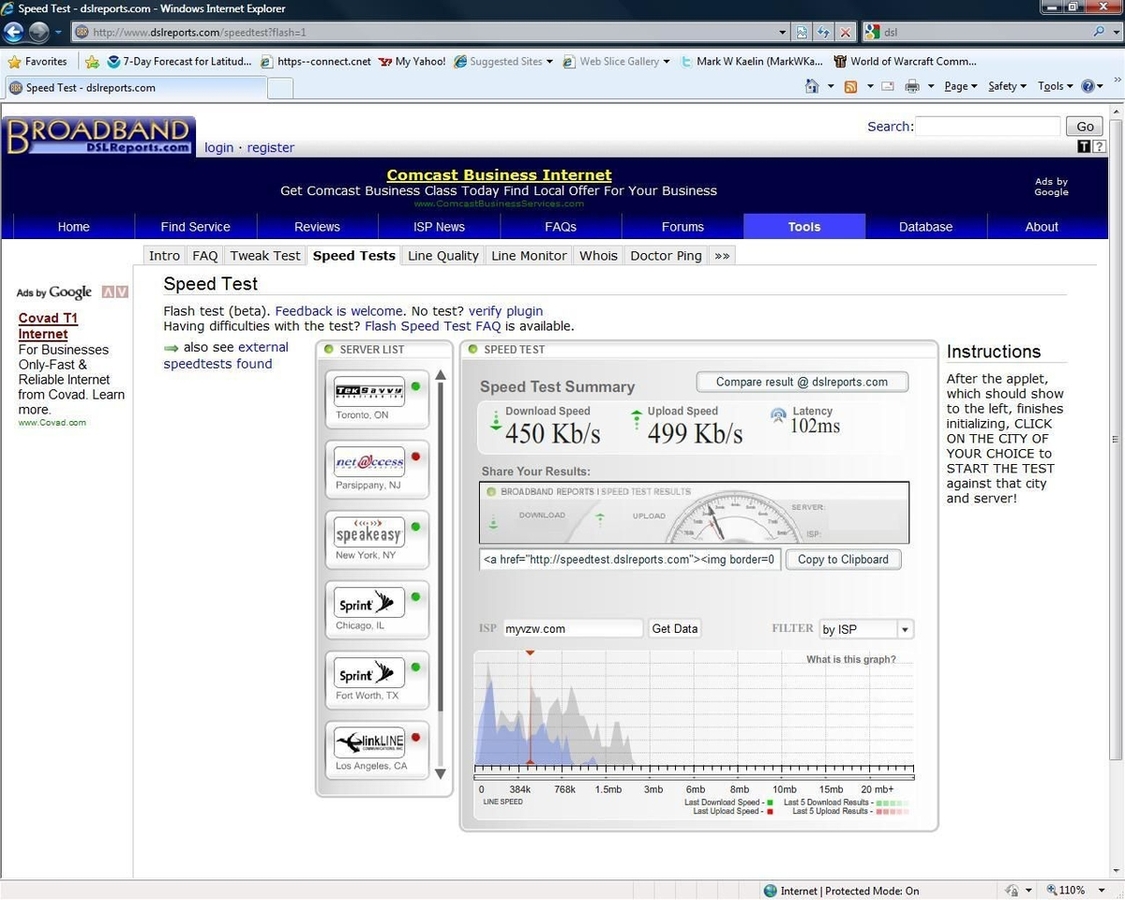
Task: Click Add to Favorites Bar star icon
Action: [92, 62]
